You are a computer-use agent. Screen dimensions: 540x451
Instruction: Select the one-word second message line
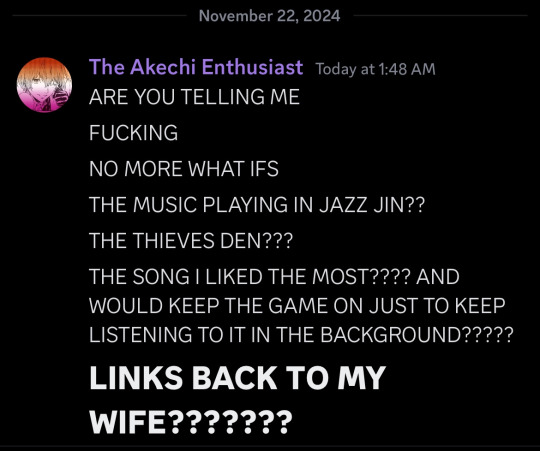pyautogui.click(x=134, y=133)
